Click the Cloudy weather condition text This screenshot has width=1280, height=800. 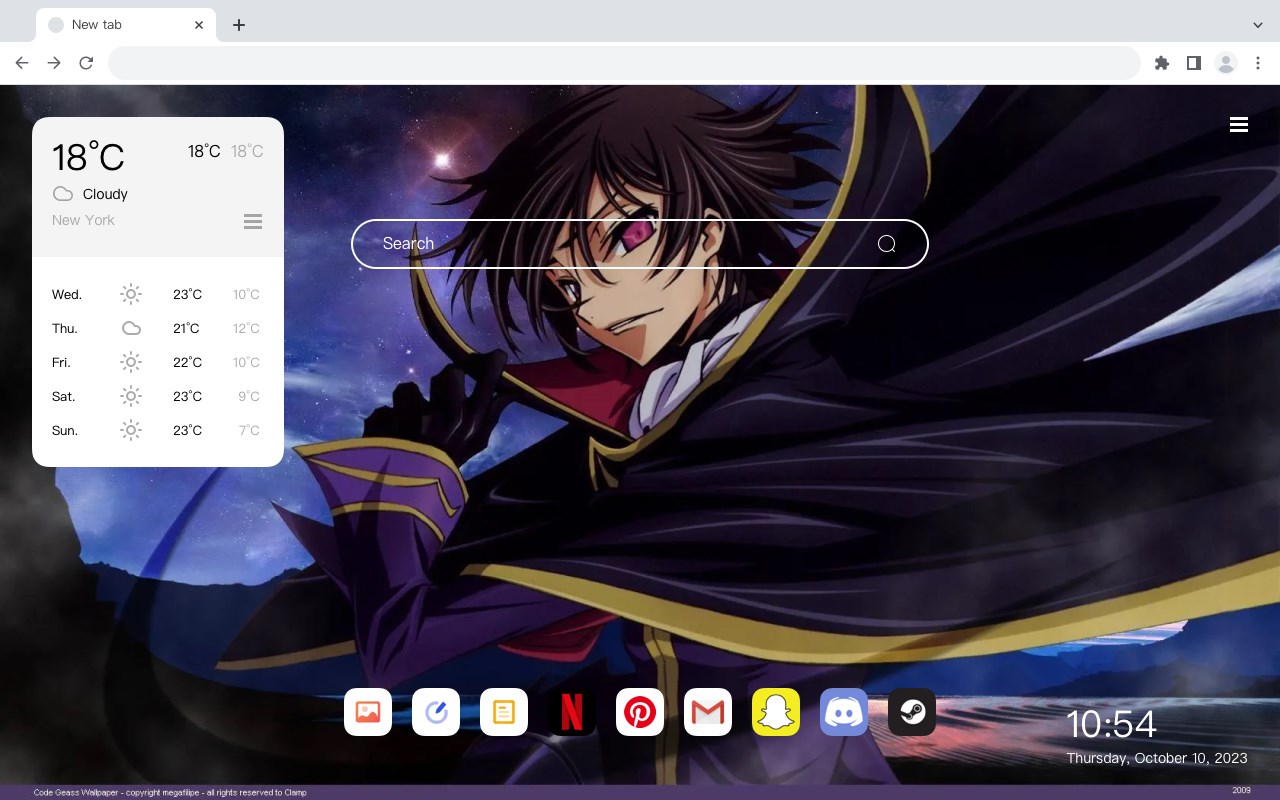(x=105, y=194)
